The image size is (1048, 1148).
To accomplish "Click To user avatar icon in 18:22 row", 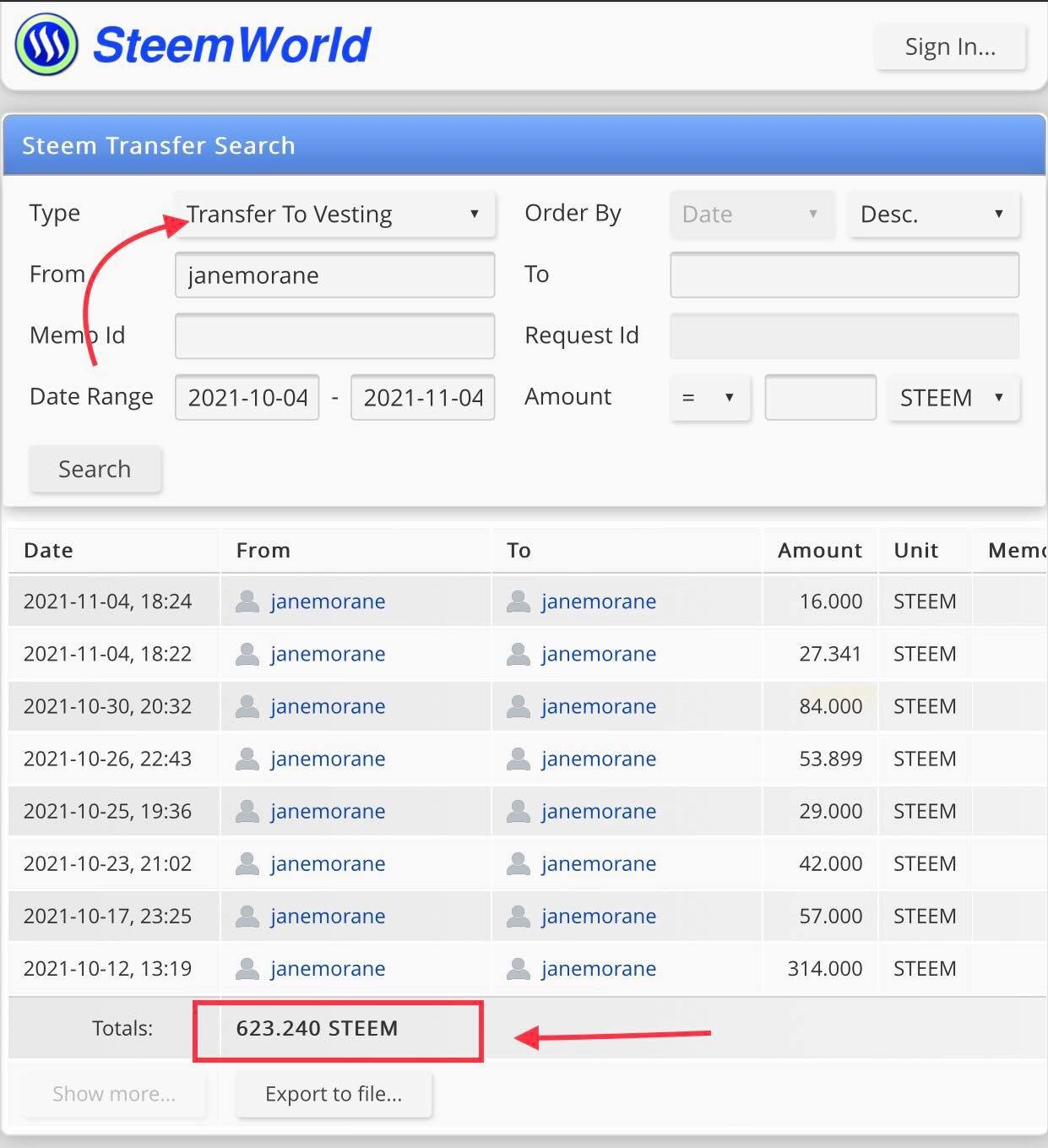I will click(519, 654).
